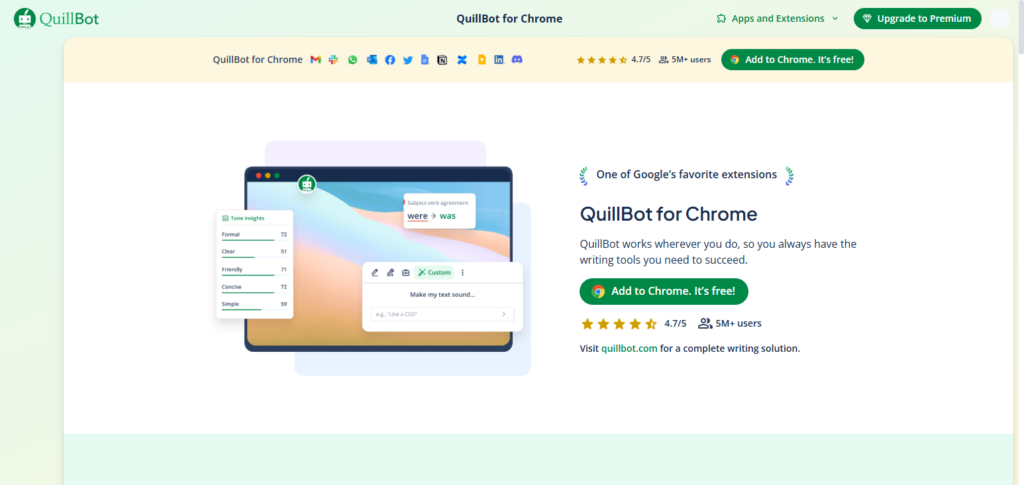The height and width of the screenshot is (485, 1024).
Task: Click the Discord icon in the banner
Action: coord(517,60)
